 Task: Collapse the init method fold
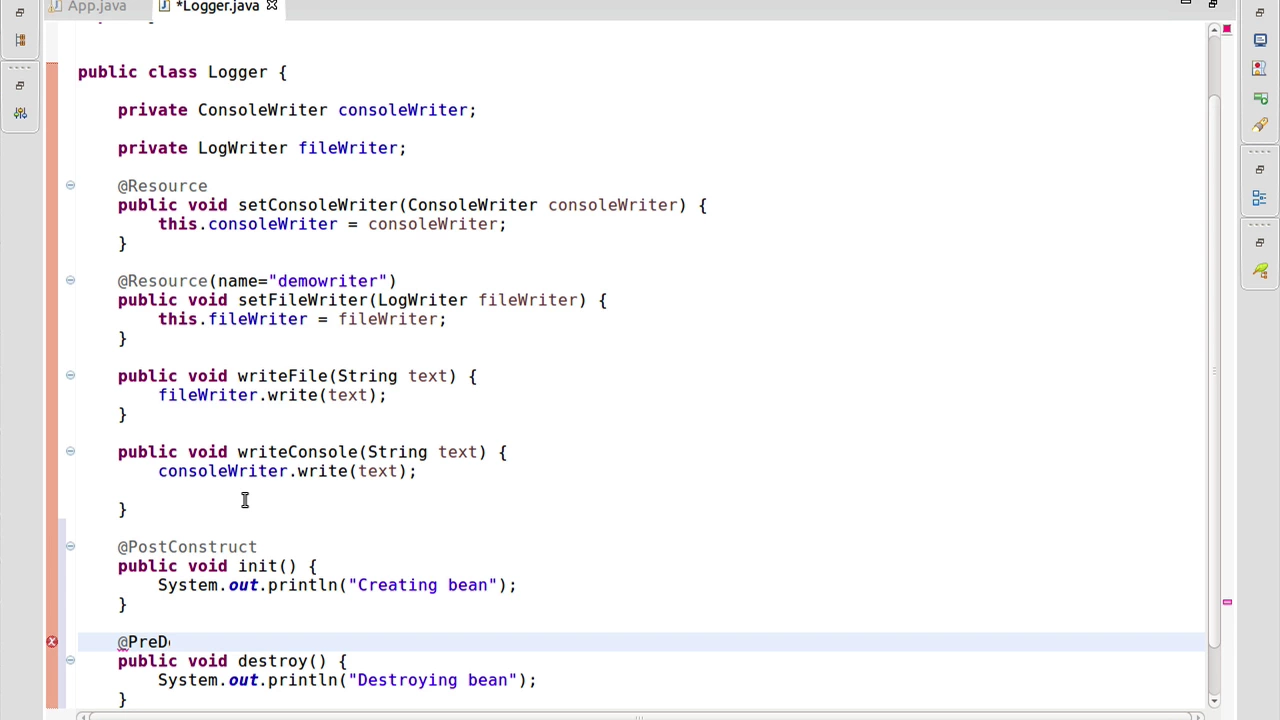pos(70,546)
